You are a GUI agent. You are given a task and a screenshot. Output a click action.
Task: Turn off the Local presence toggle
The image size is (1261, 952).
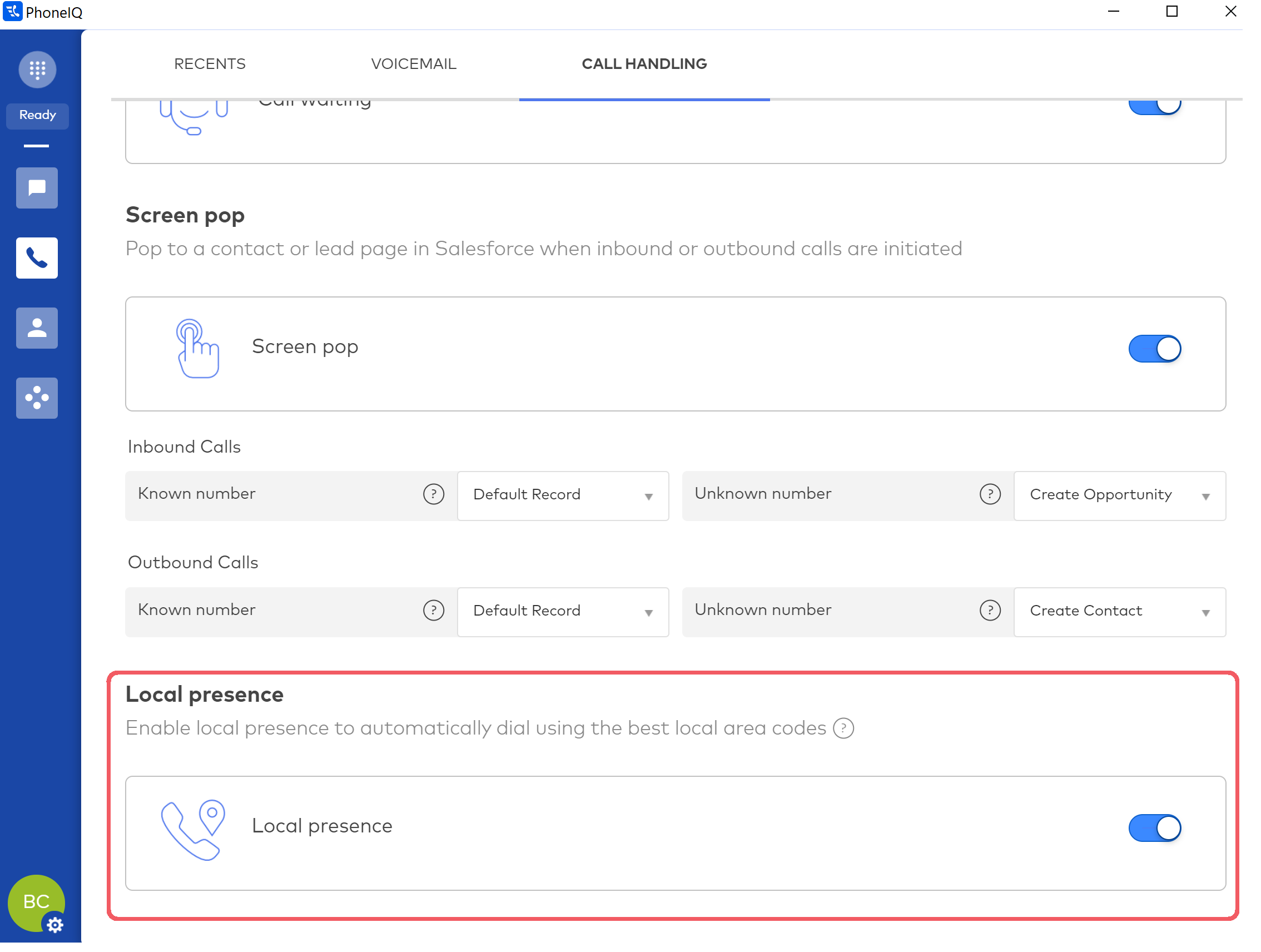tap(1154, 829)
